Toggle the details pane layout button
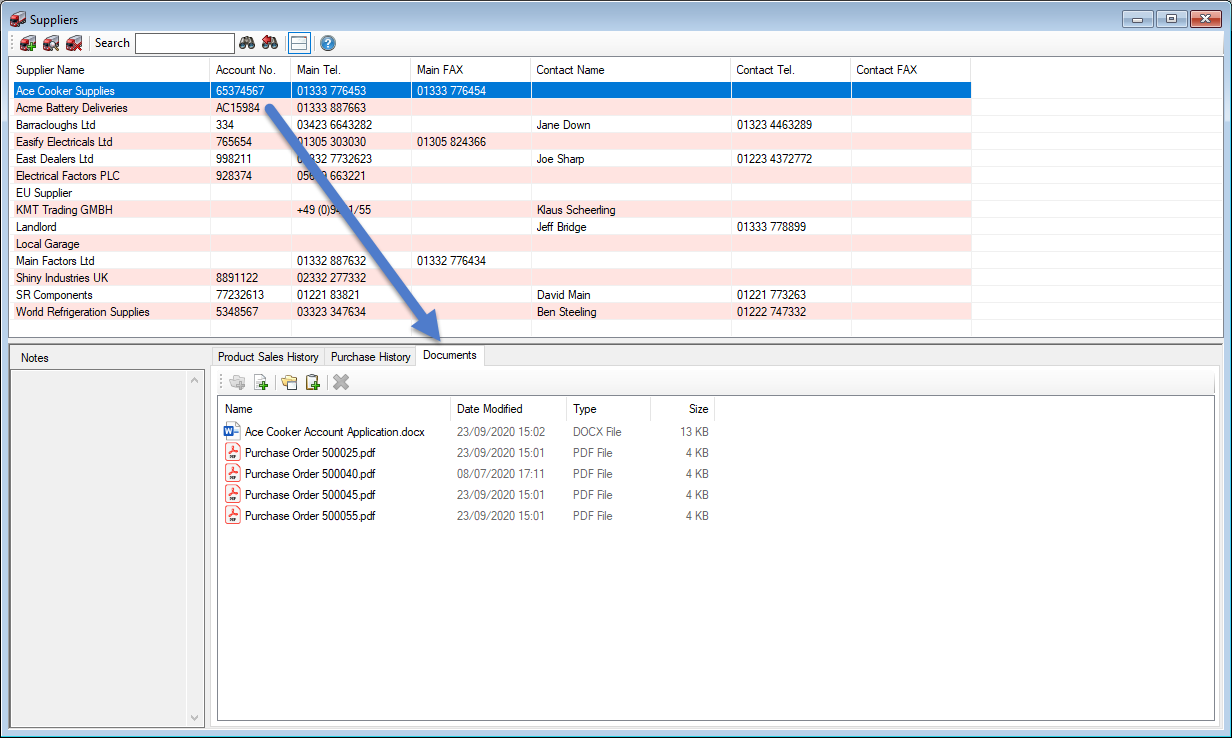The height and width of the screenshot is (738, 1232). (298, 43)
